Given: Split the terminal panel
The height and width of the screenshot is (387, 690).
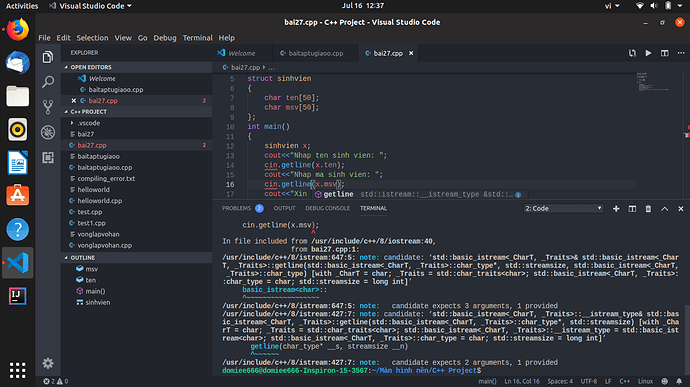Looking at the screenshot, I should 632,208.
